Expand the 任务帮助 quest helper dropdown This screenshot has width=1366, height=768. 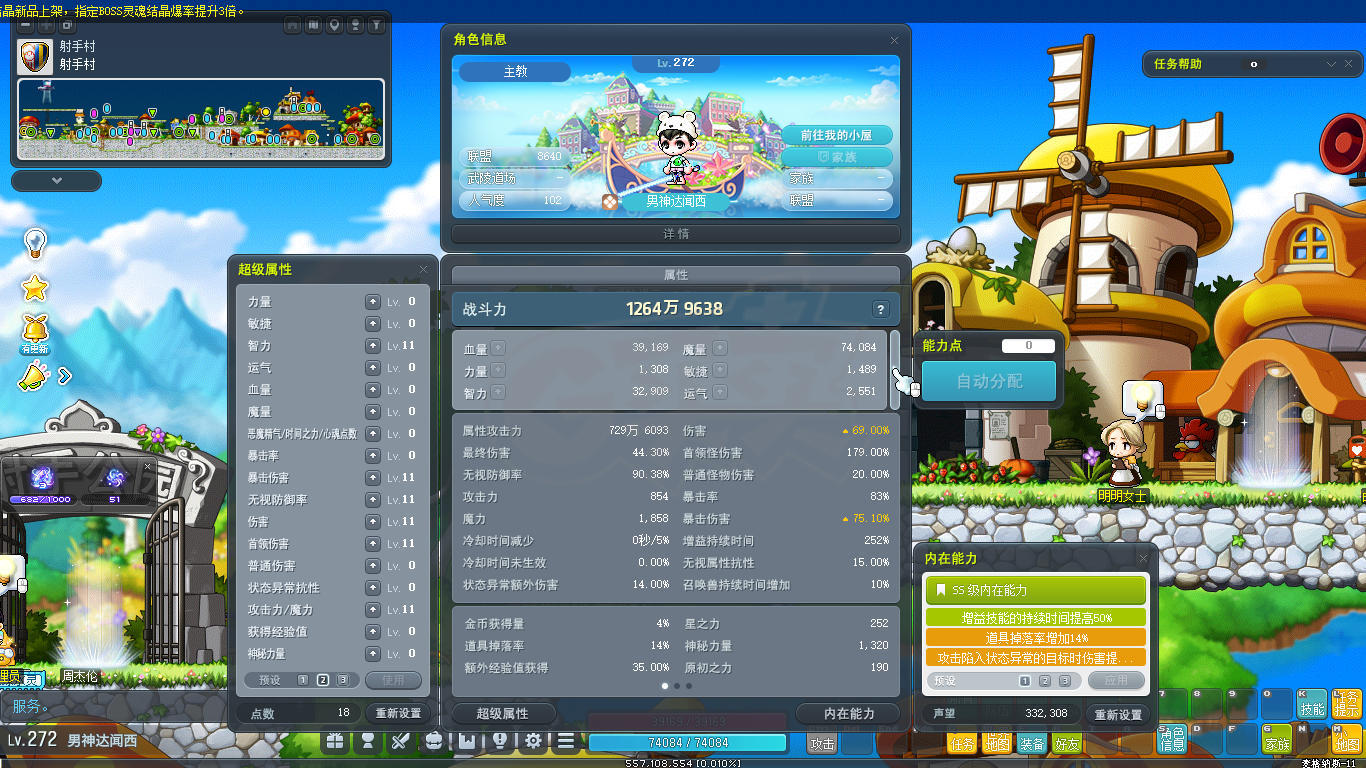click(x=1331, y=64)
